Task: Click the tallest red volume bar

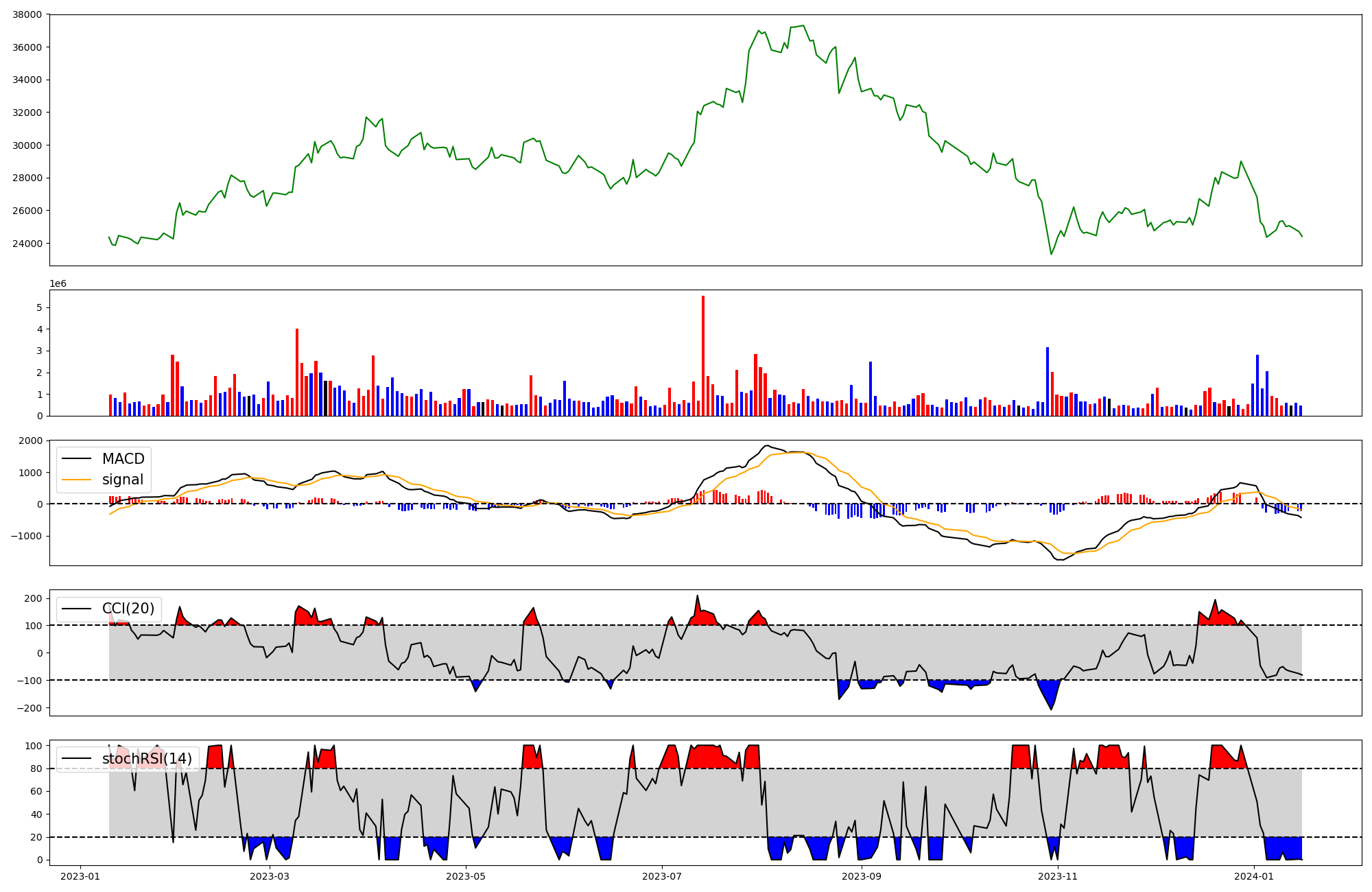Action: [x=703, y=355]
